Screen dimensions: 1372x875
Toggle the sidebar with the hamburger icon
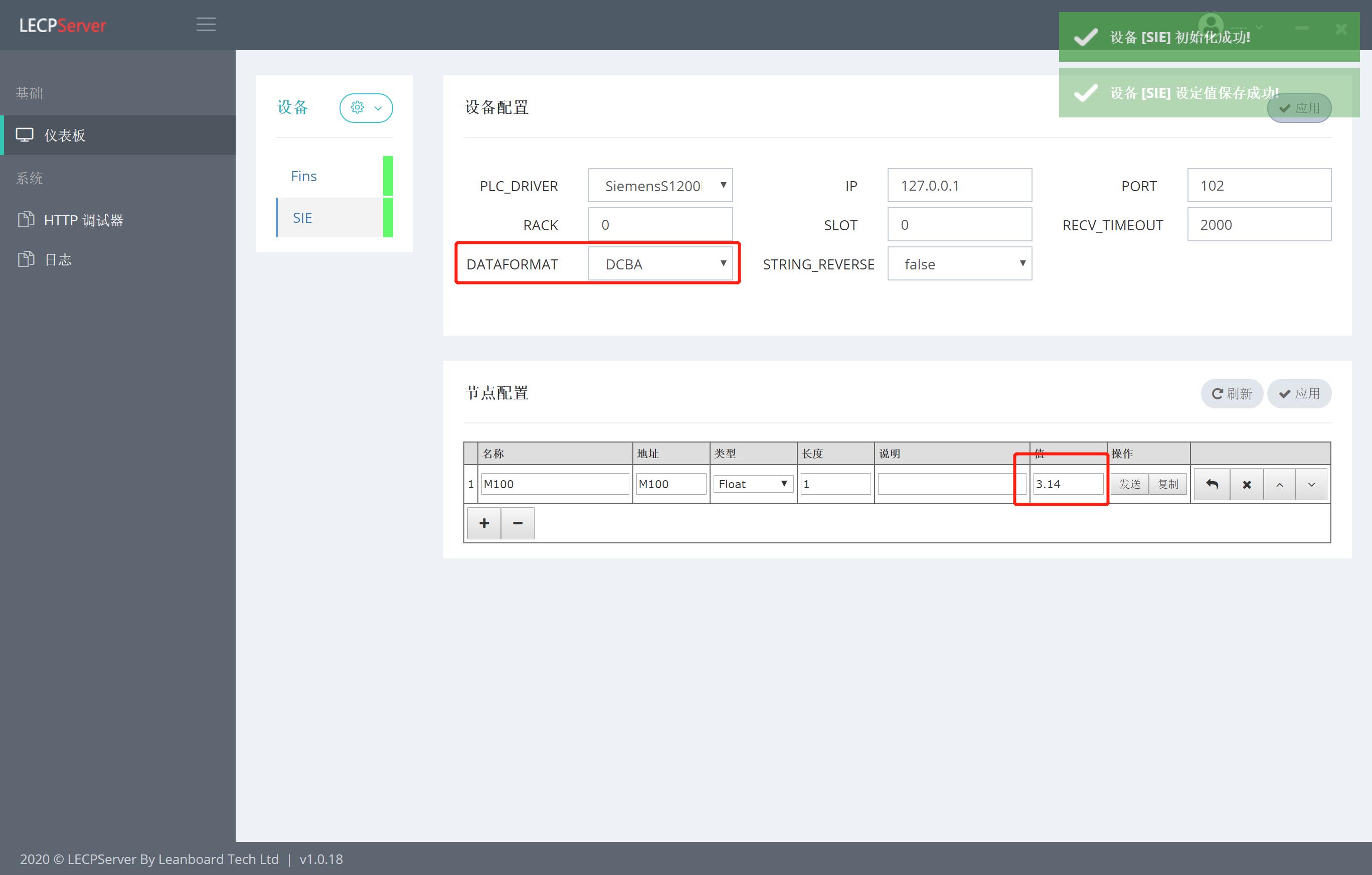tap(206, 25)
